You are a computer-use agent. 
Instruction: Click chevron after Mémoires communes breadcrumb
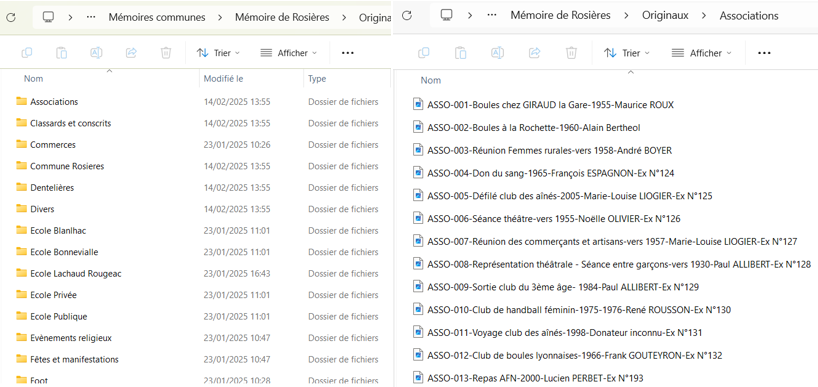pyautogui.click(x=220, y=17)
